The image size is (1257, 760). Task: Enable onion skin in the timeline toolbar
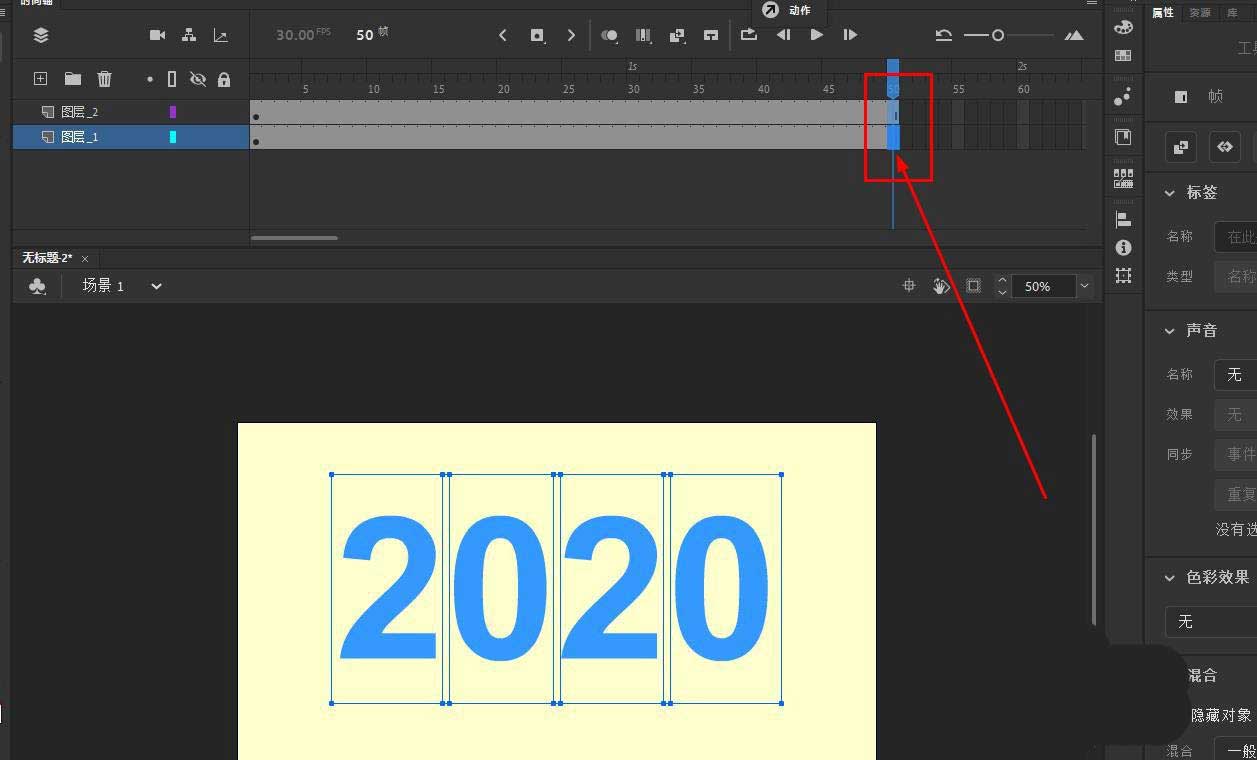[610, 35]
